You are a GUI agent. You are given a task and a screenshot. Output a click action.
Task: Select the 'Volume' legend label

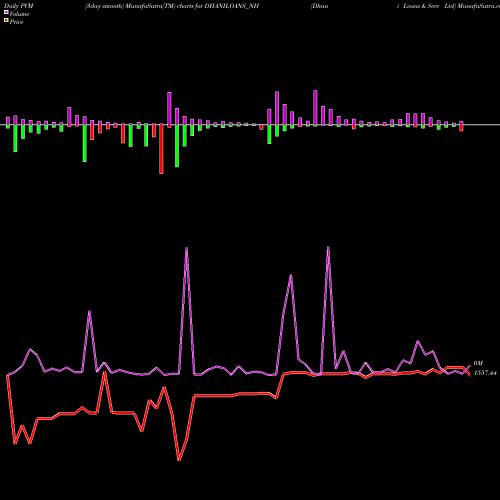(19, 14)
